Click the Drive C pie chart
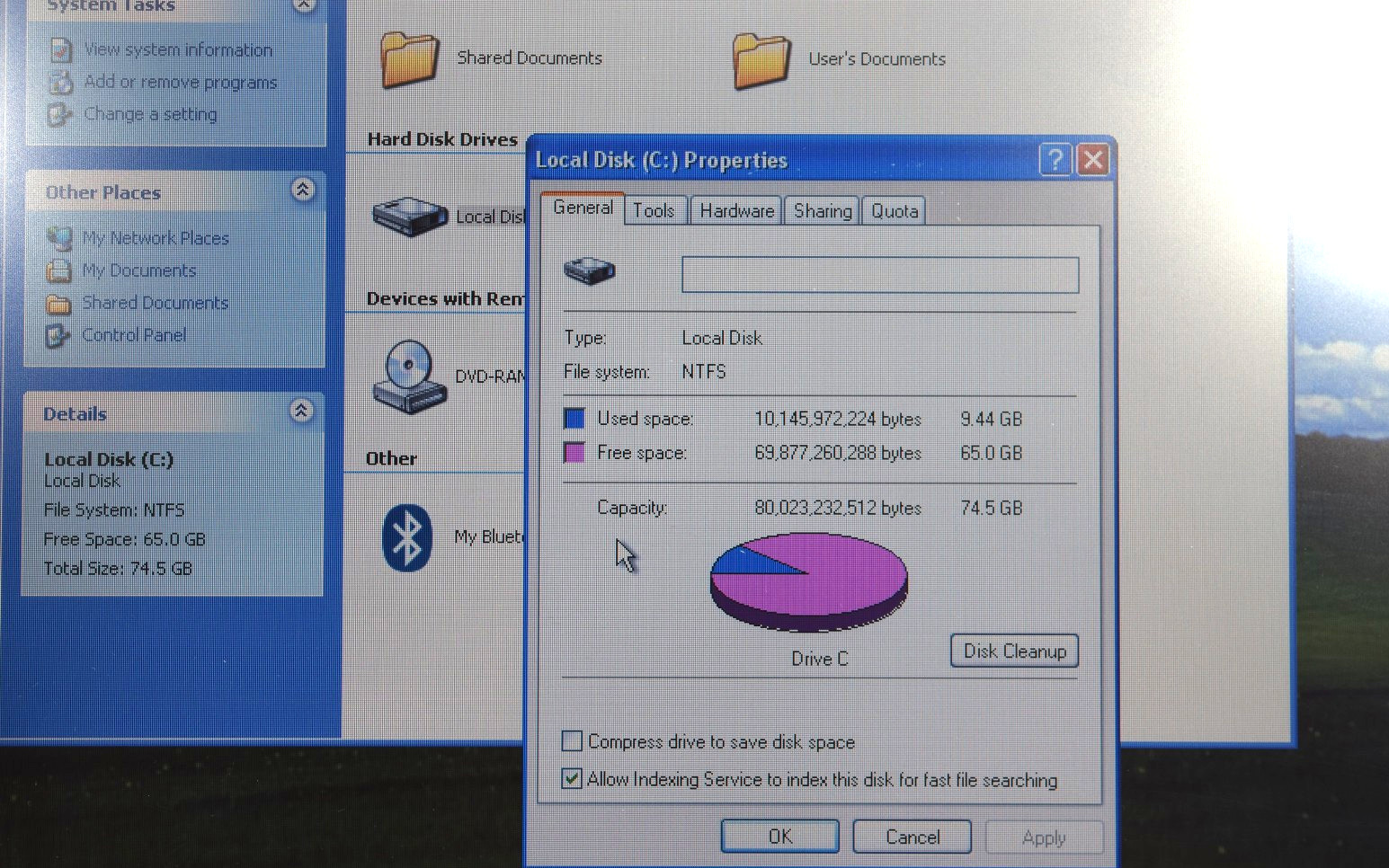 pyautogui.click(x=809, y=582)
